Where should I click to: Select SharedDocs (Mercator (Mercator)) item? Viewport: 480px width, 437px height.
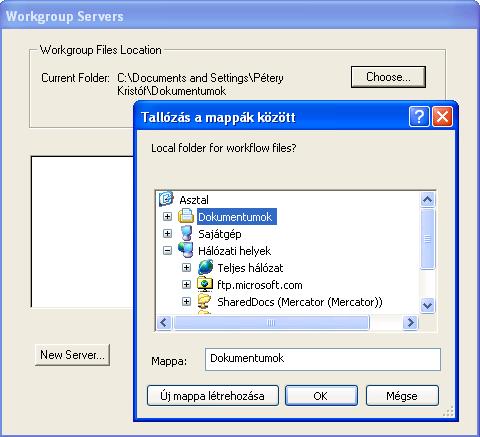pyautogui.click(x=300, y=302)
